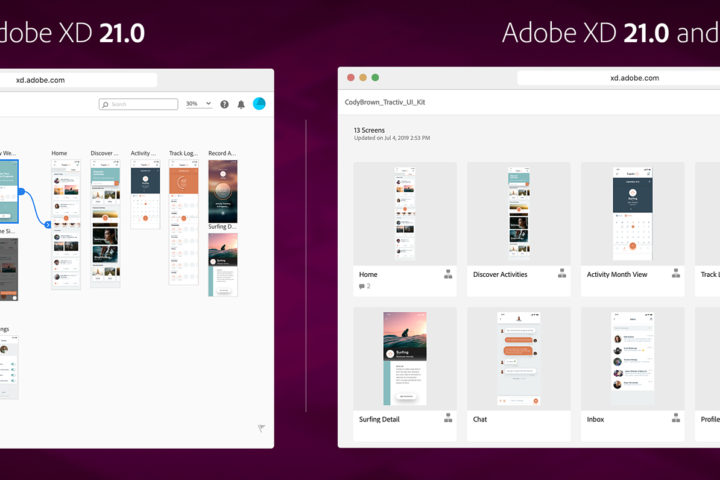The width and height of the screenshot is (720, 480).
Task: Close right browser window with red button
Action: [x=351, y=78]
